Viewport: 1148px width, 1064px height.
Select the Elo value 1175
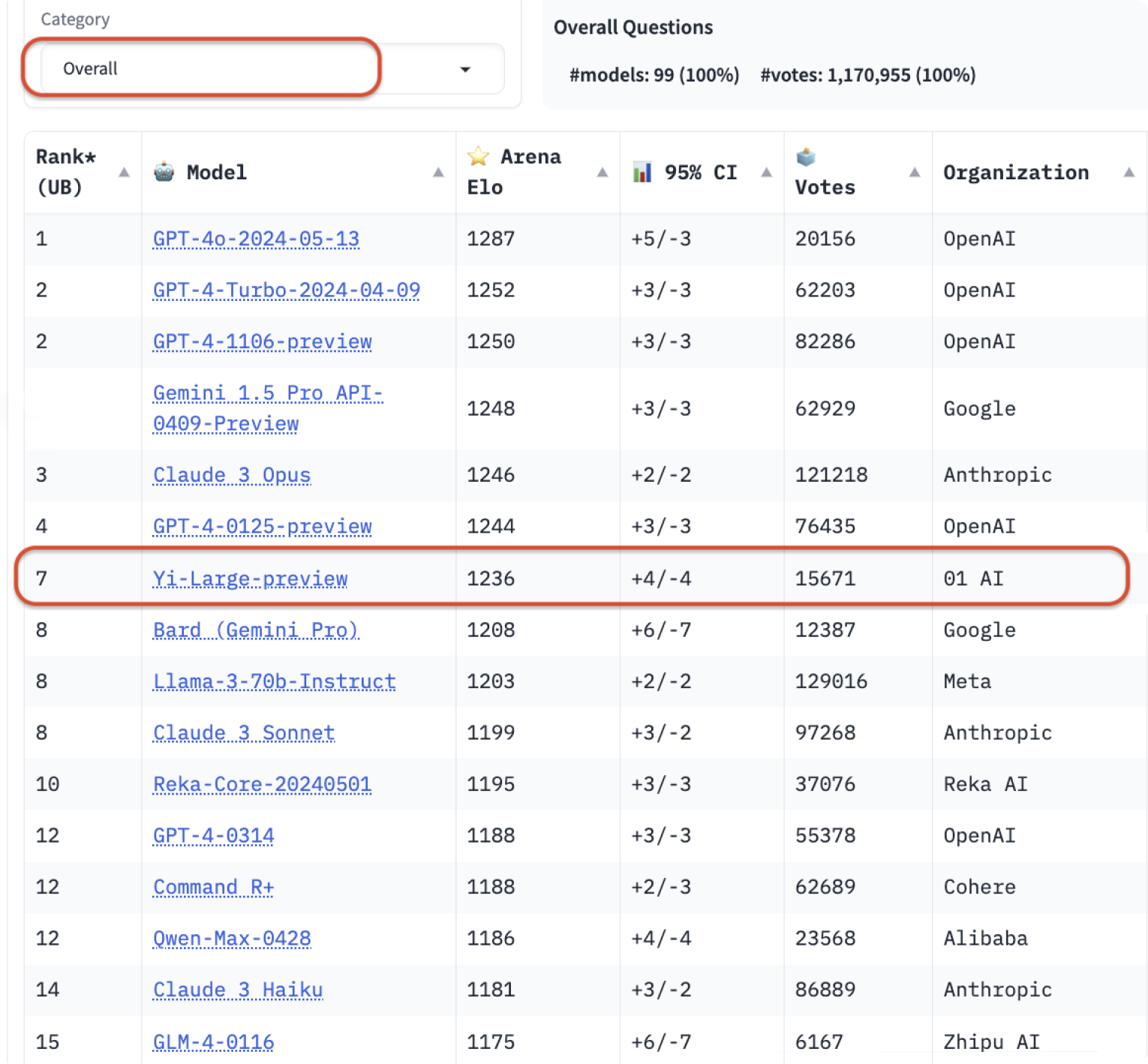click(x=491, y=1042)
